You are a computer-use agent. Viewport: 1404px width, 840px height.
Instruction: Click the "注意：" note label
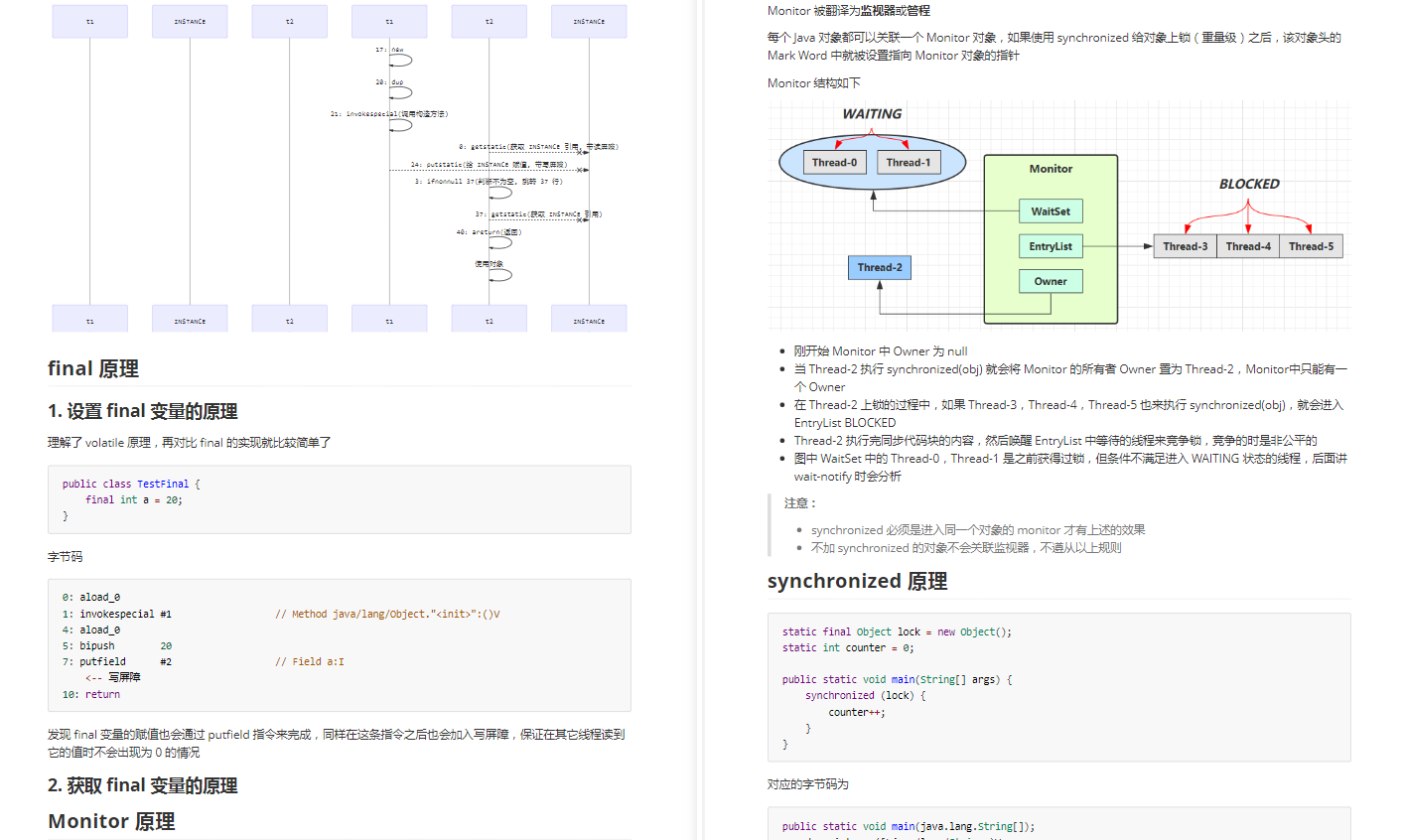pyautogui.click(x=800, y=503)
